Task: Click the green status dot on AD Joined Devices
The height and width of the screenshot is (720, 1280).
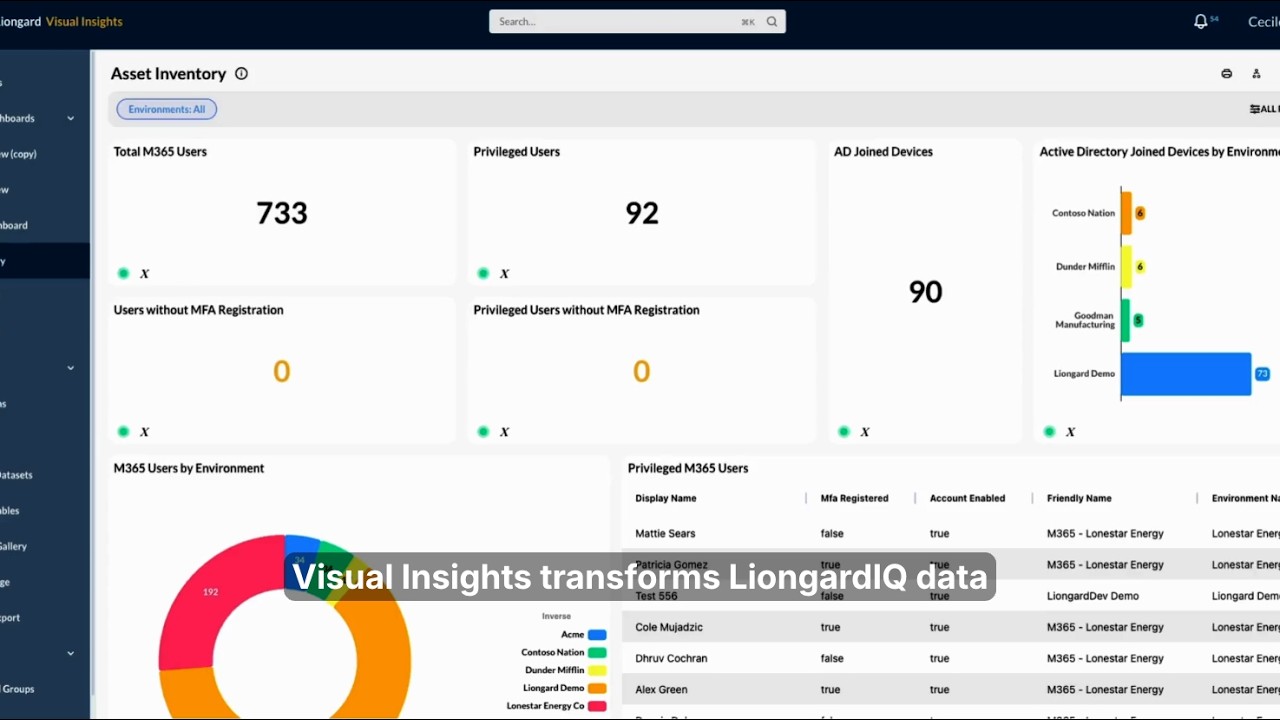Action: (x=845, y=432)
